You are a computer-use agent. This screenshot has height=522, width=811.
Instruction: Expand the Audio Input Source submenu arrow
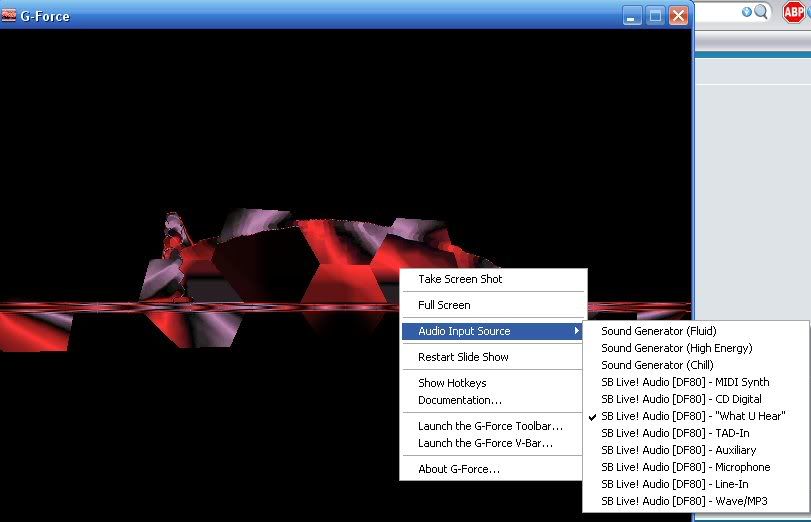pos(576,331)
